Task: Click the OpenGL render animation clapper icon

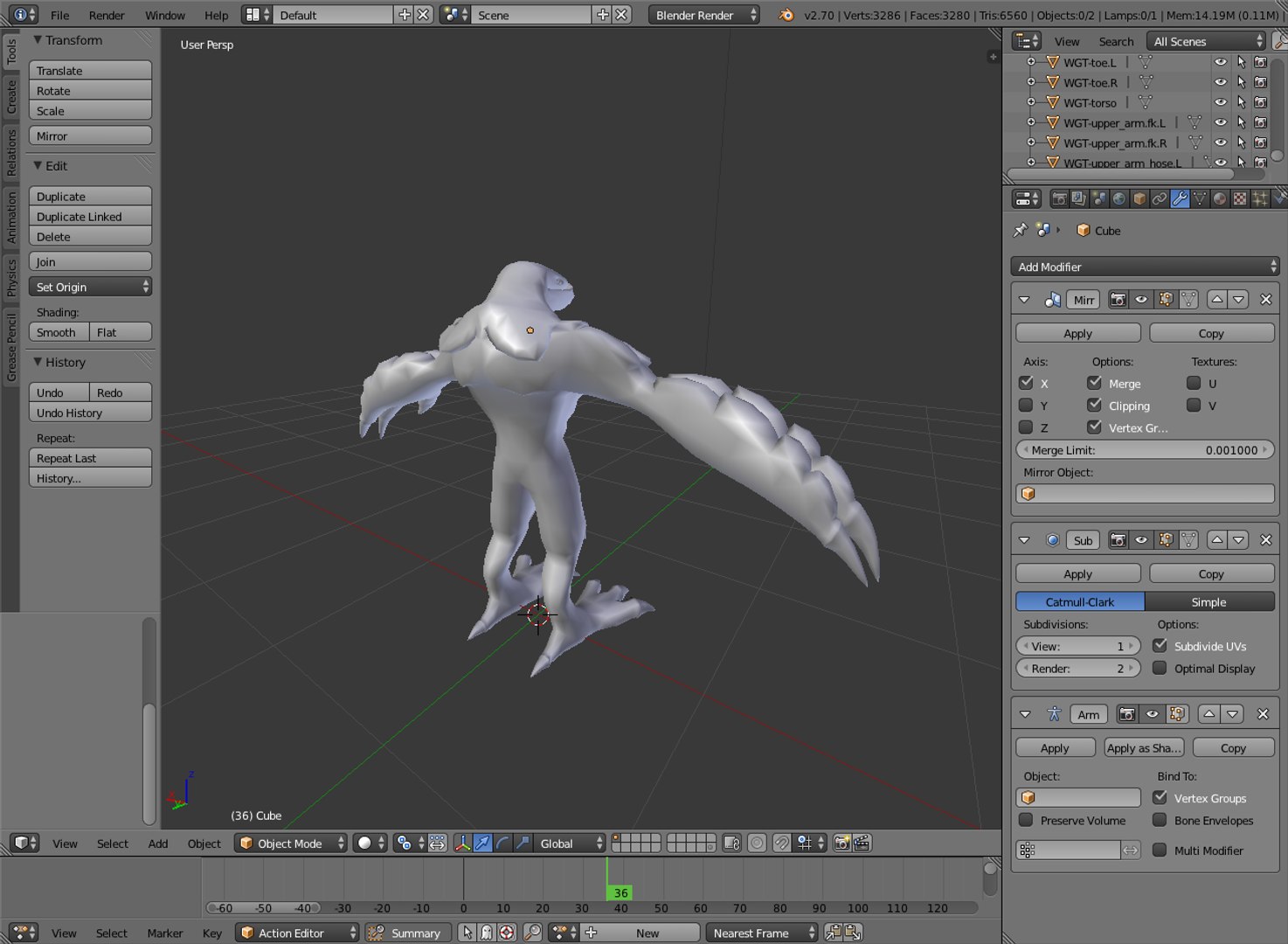Action: pyautogui.click(x=862, y=843)
